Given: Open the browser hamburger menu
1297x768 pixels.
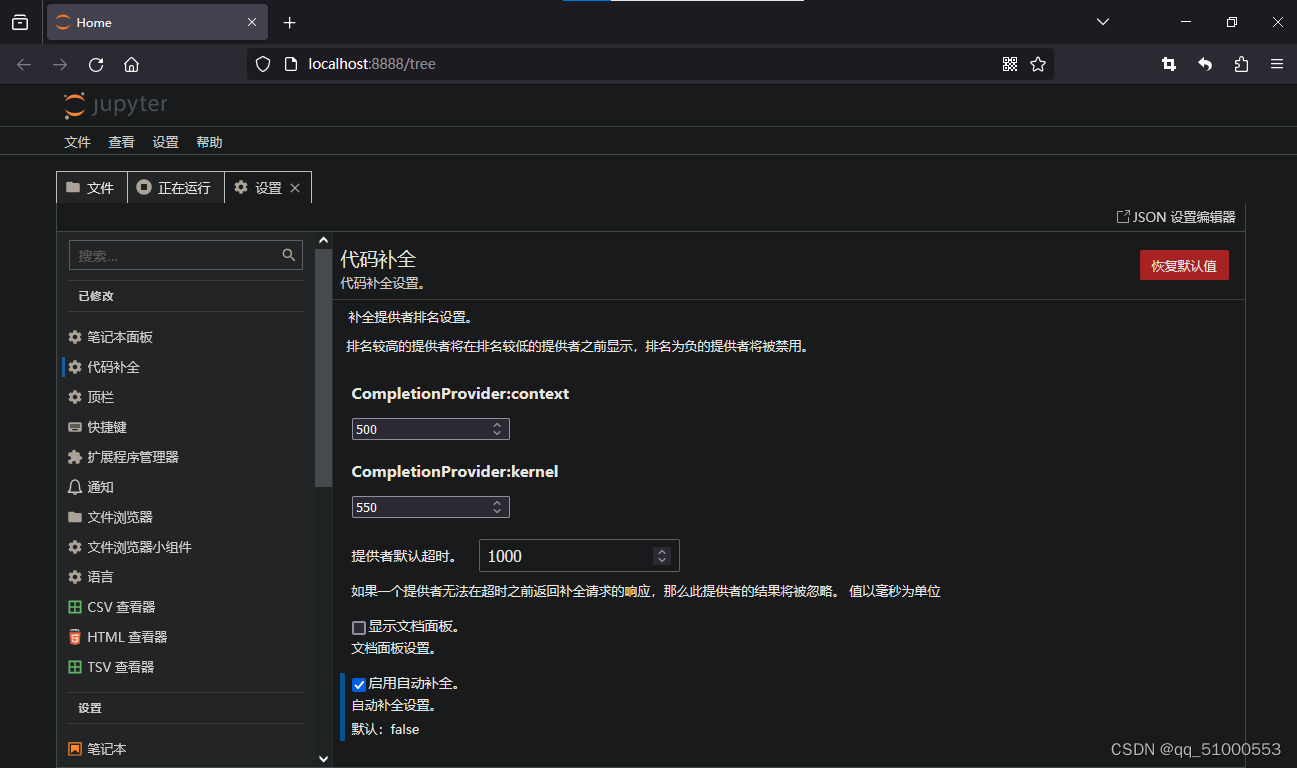Looking at the screenshot, I should tap(1277, 64).
